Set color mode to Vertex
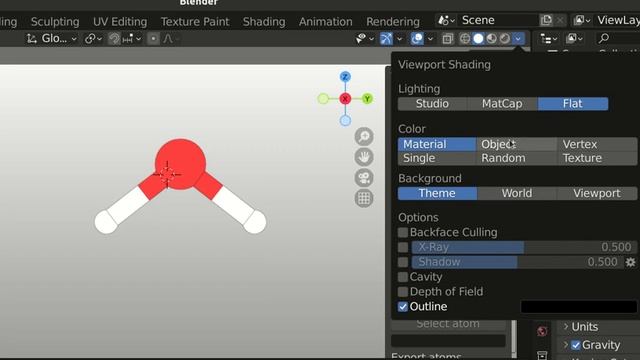The width and height of the screenshot is (640, 360). [597, 144]
